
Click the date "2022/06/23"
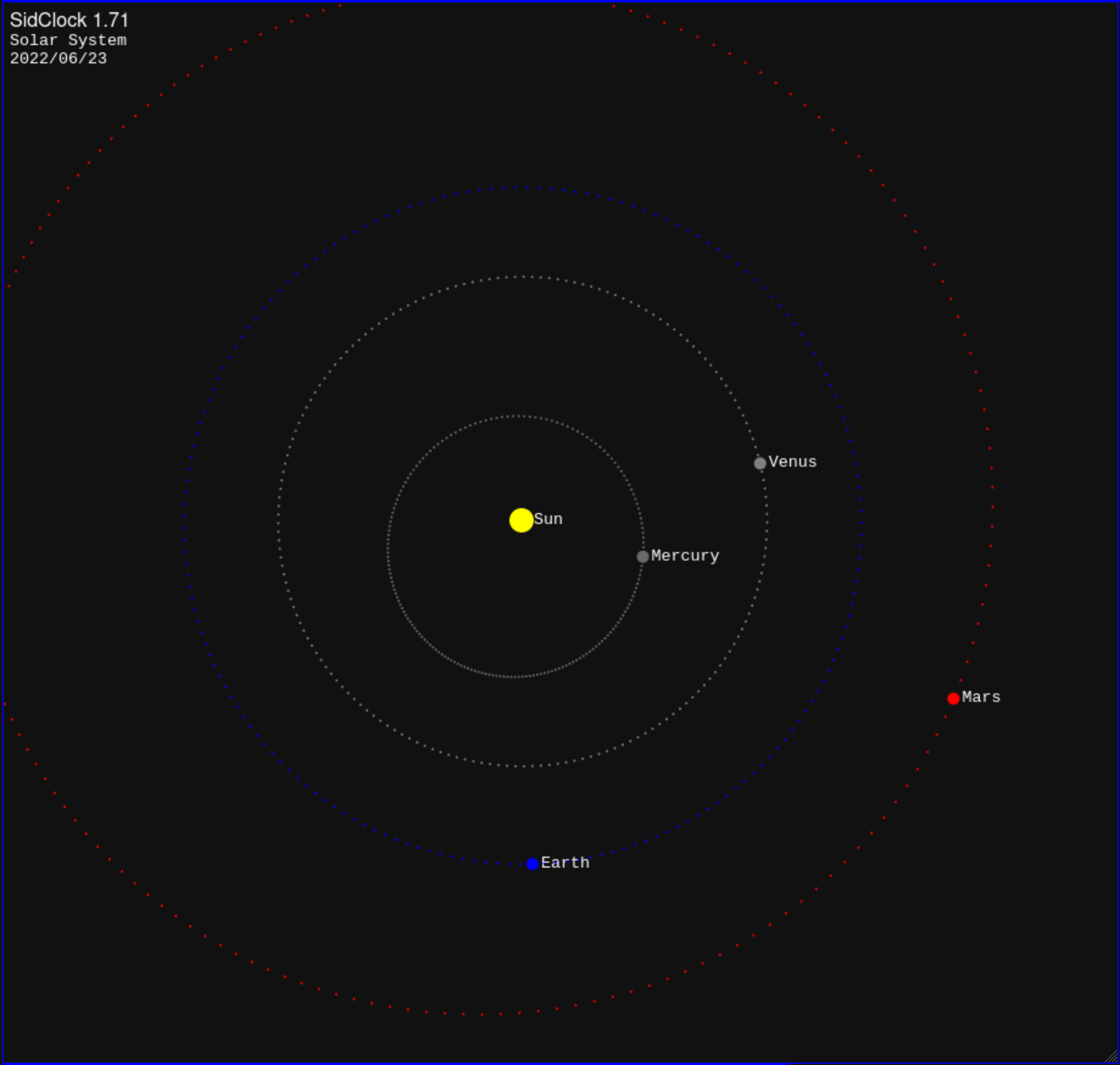(x=58, y=58)
